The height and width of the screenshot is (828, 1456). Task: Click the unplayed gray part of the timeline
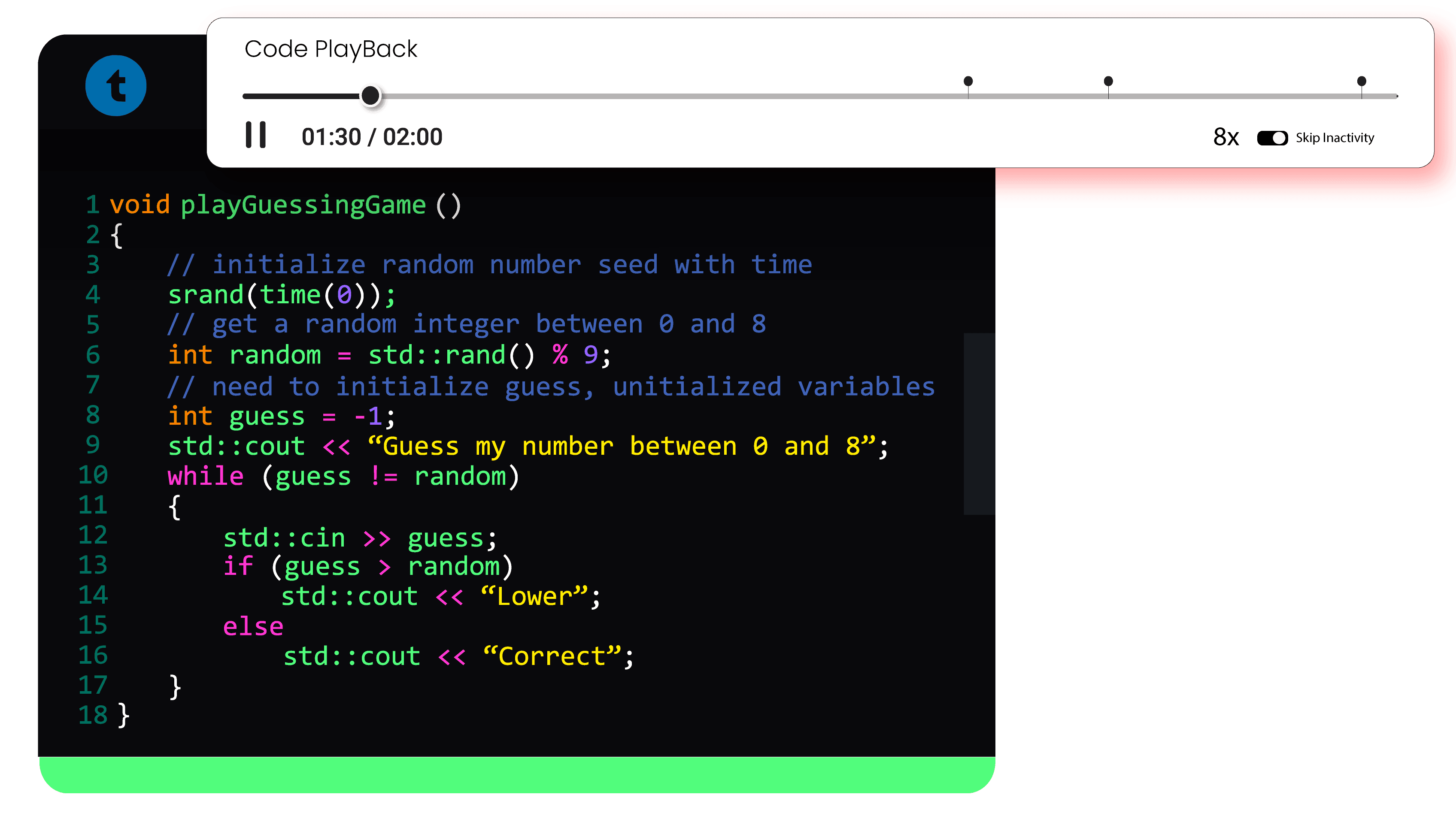[x=683, y=96]
